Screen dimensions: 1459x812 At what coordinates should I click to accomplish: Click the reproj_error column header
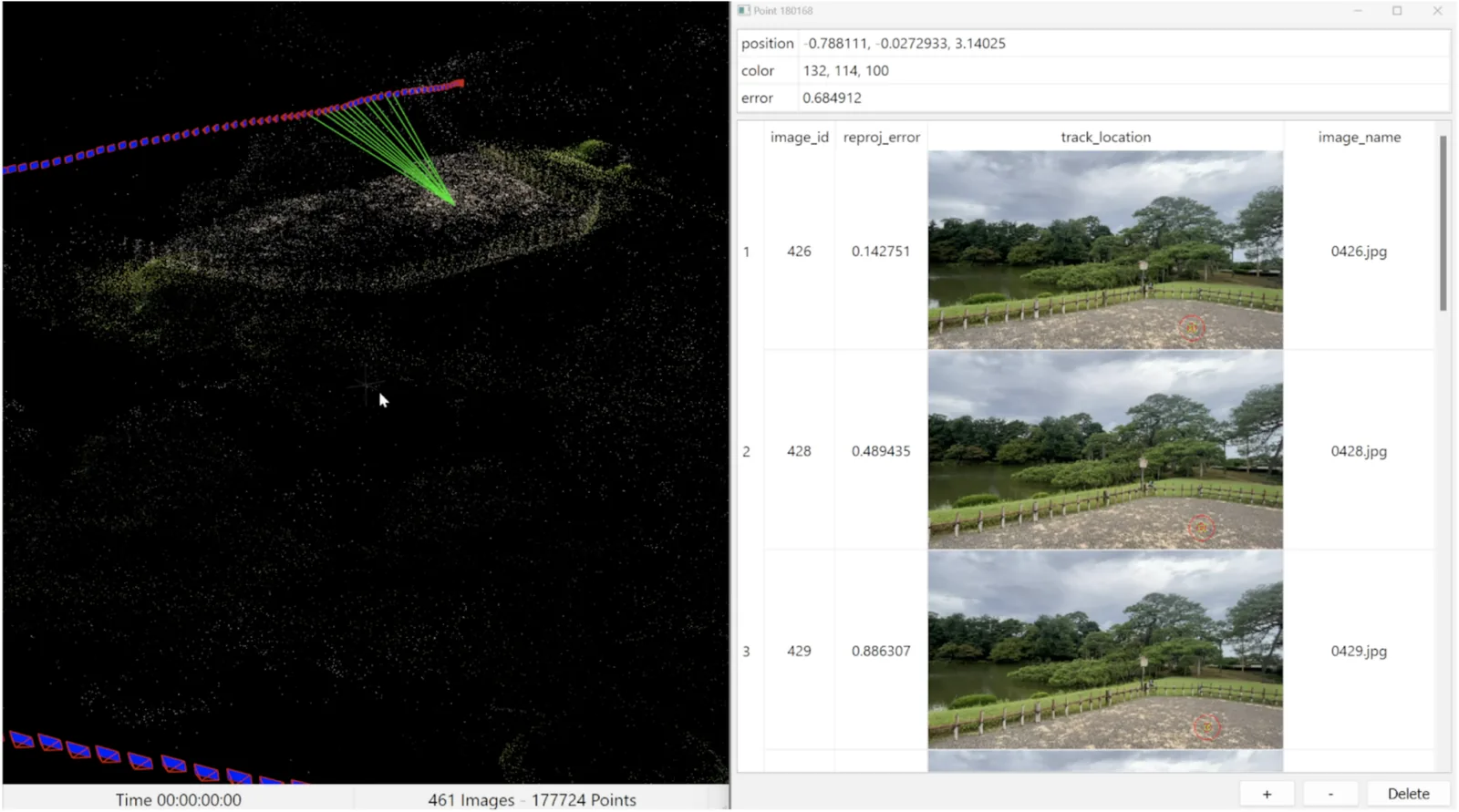pos(881,137)
